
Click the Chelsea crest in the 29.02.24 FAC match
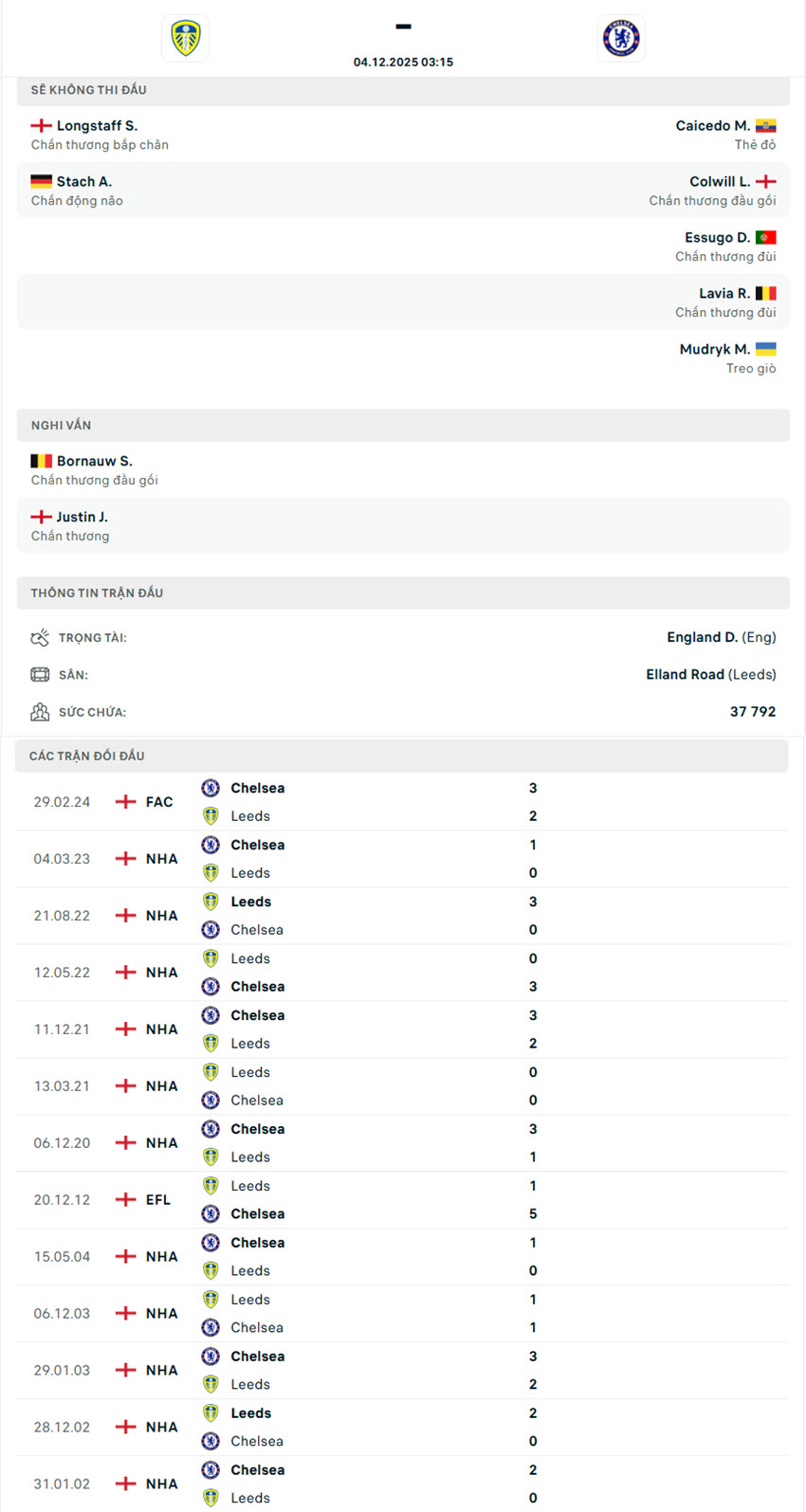point(211,788)
